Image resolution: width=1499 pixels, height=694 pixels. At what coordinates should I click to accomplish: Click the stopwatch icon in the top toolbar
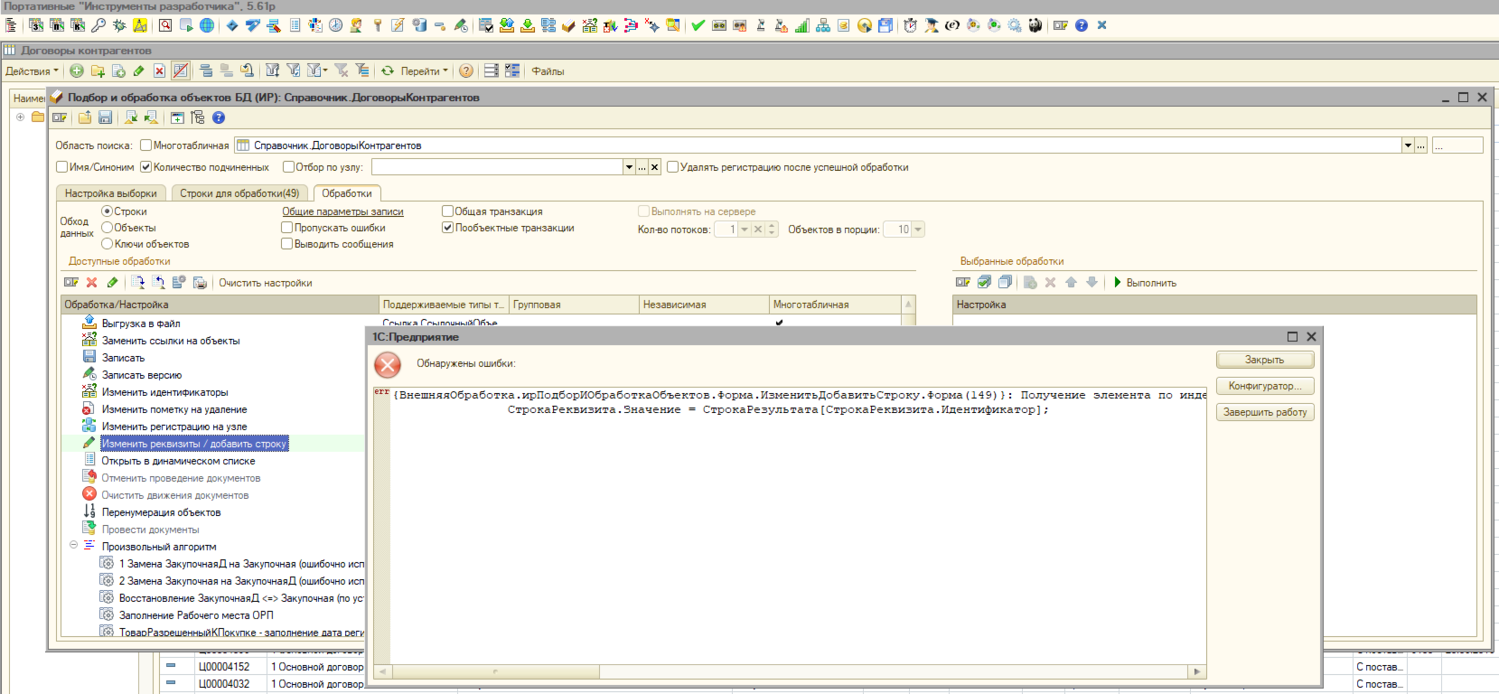(x=910, y=25)
